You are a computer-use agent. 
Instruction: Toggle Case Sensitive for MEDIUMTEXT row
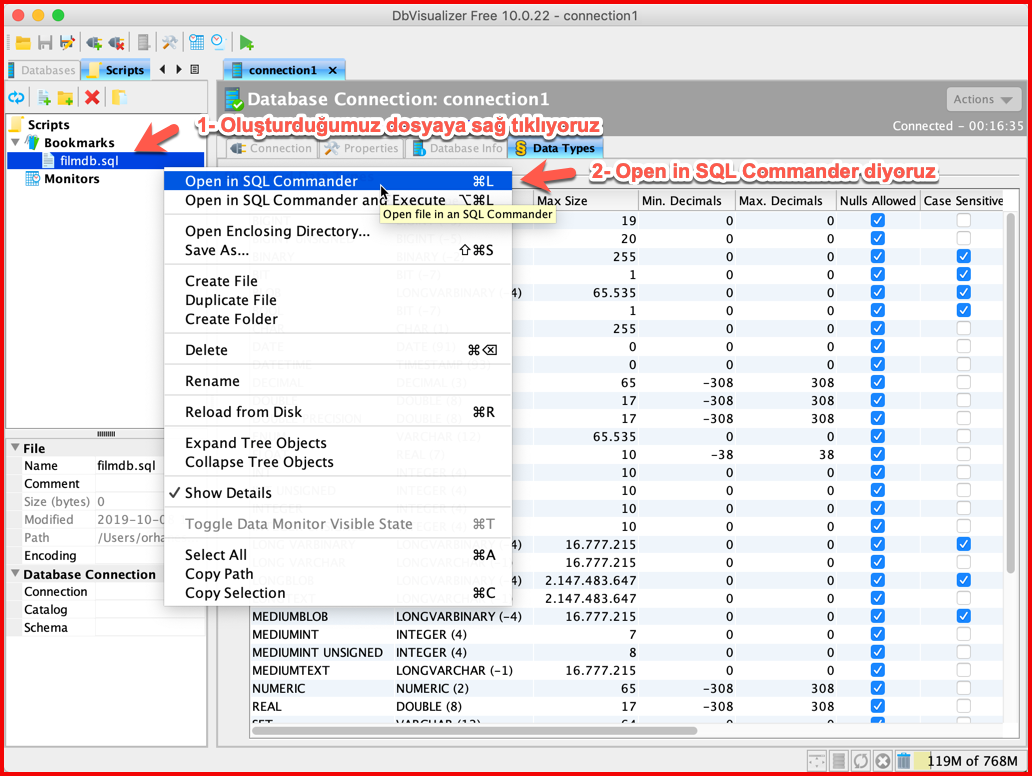964,670
